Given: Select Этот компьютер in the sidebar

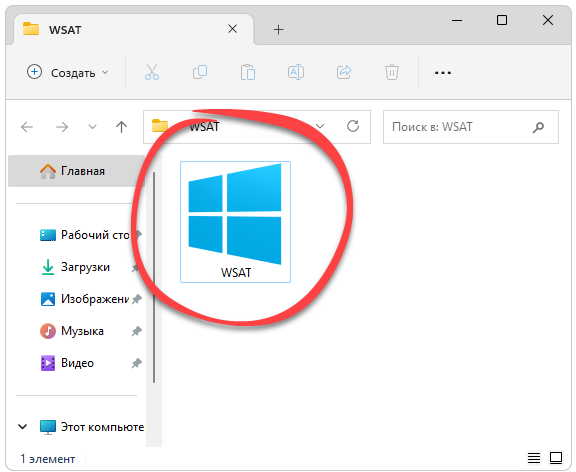Looking at the screenshot, I should [x=92, y=427].
